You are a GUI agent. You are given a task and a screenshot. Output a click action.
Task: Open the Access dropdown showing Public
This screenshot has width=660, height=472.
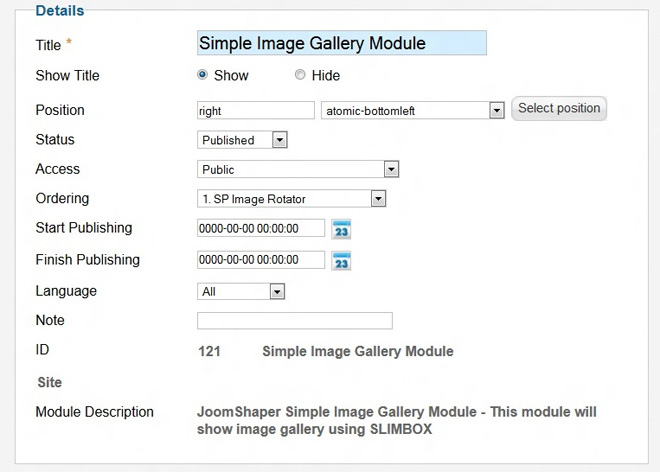(x=391, y=170)
